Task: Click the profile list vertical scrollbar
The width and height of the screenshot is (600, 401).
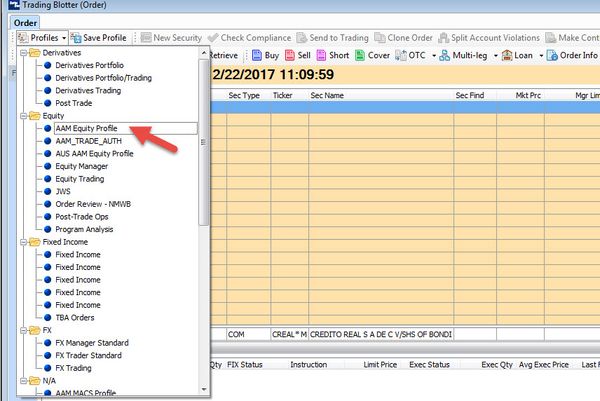Action: pos(204,150)
